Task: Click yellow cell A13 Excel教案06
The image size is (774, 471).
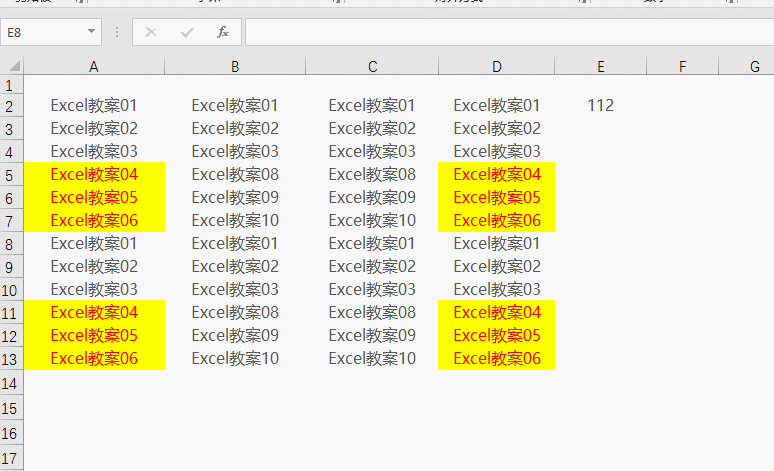Action: click(94, 358)
